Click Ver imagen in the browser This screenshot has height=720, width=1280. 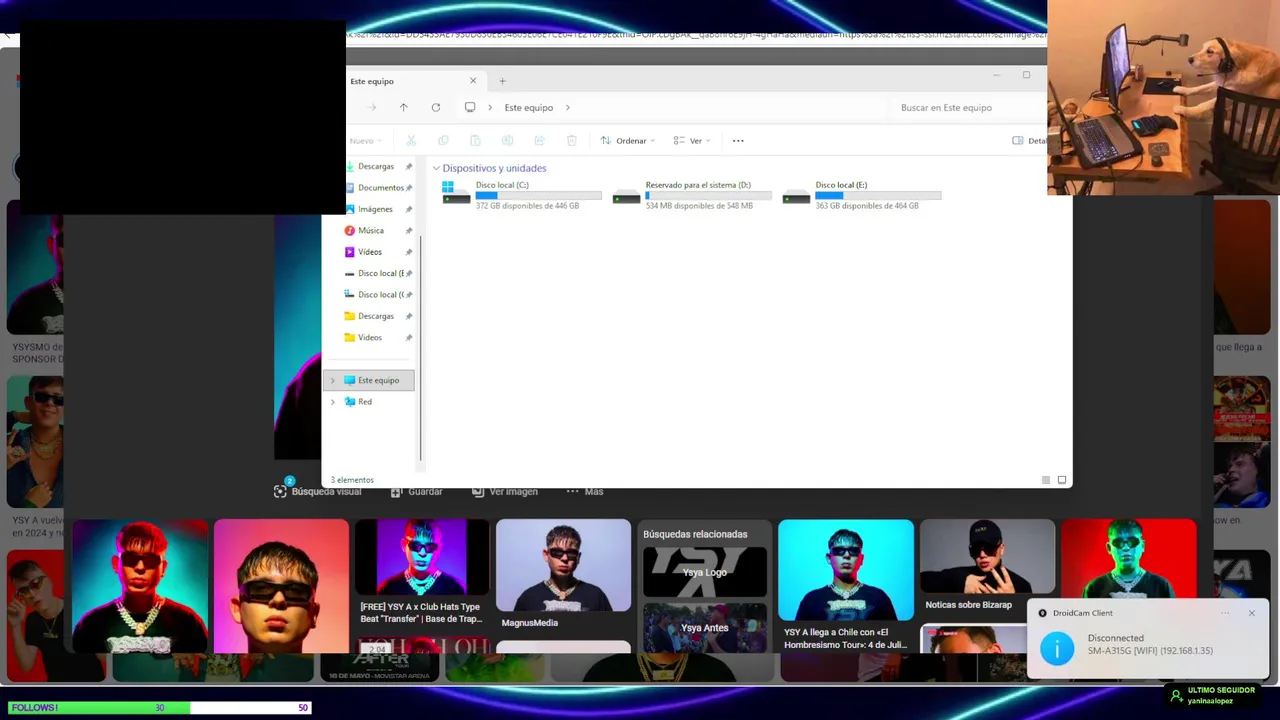tap(504, 491)
